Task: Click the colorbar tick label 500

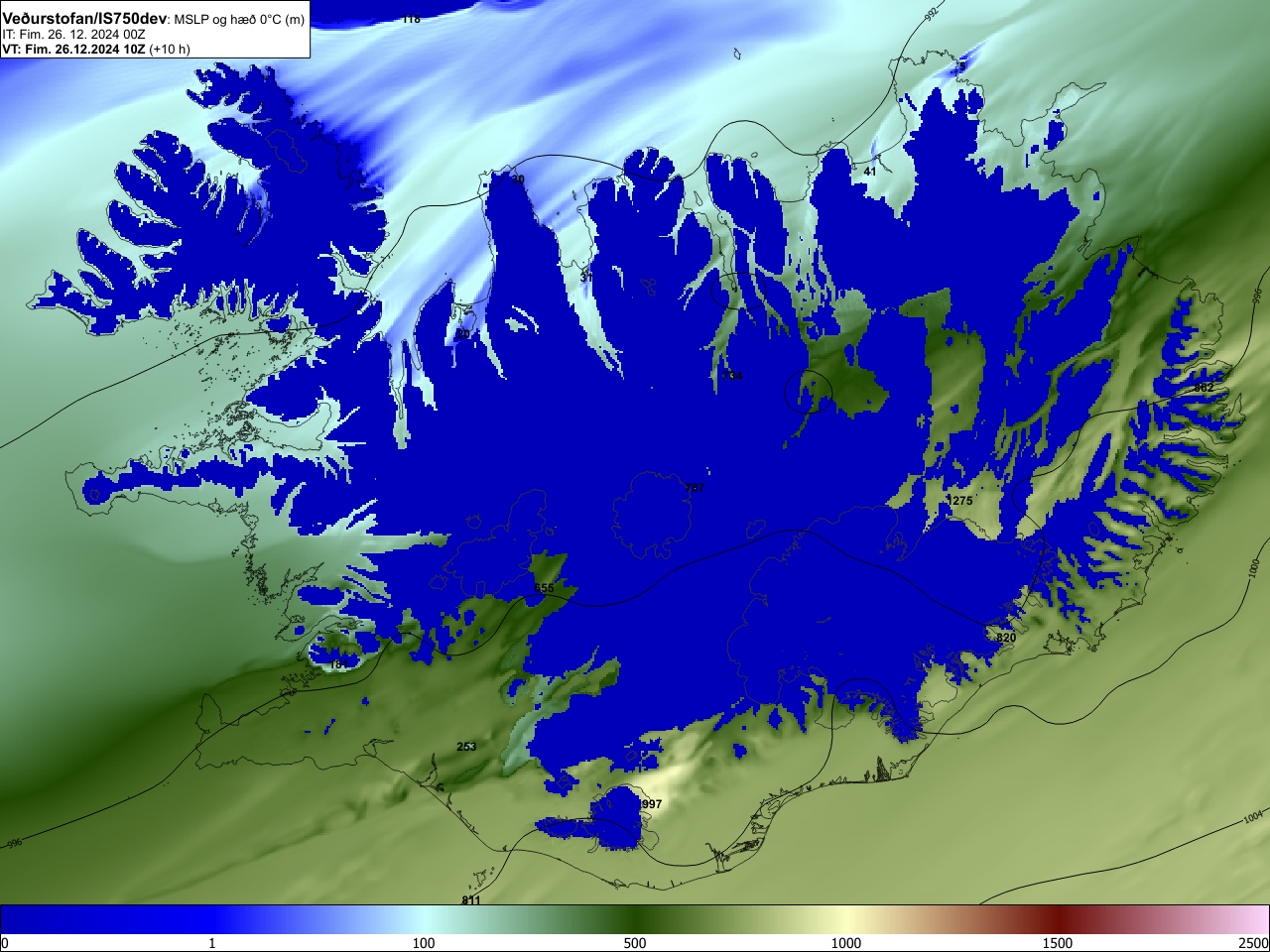Action: (635, 943)
